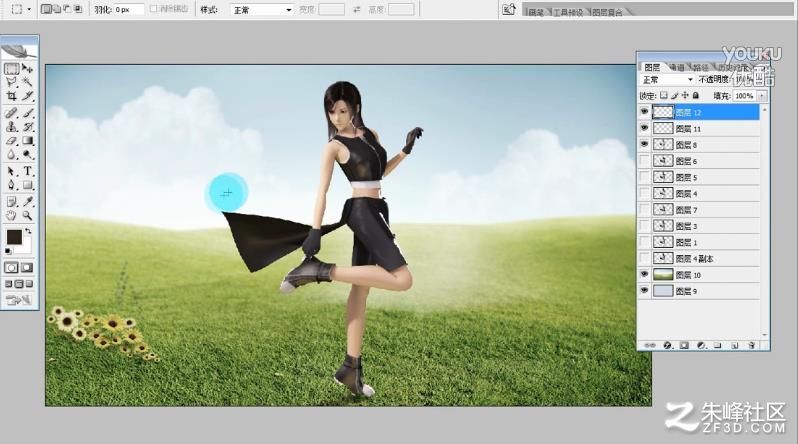Show layer 图层 6
The height and width of the screenshot is (444, 798).
[x=644, y=161]
